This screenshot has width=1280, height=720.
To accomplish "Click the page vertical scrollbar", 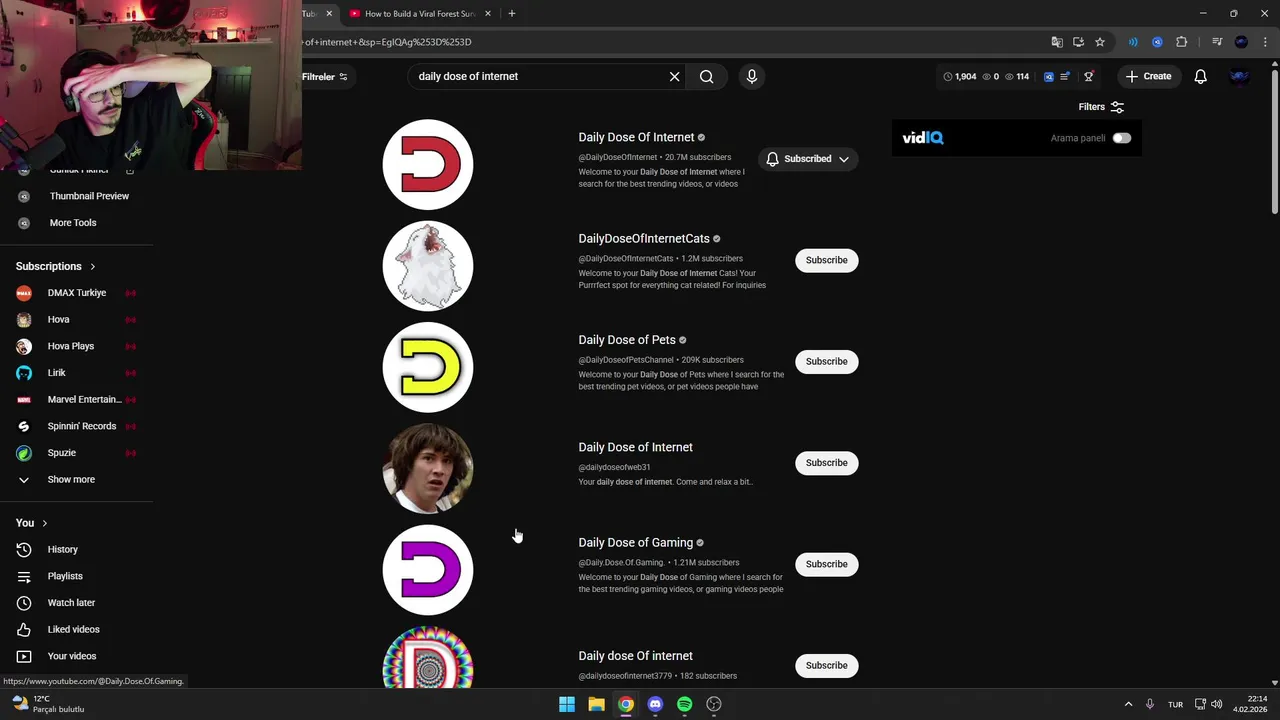I will click(x=1274, y=140).
